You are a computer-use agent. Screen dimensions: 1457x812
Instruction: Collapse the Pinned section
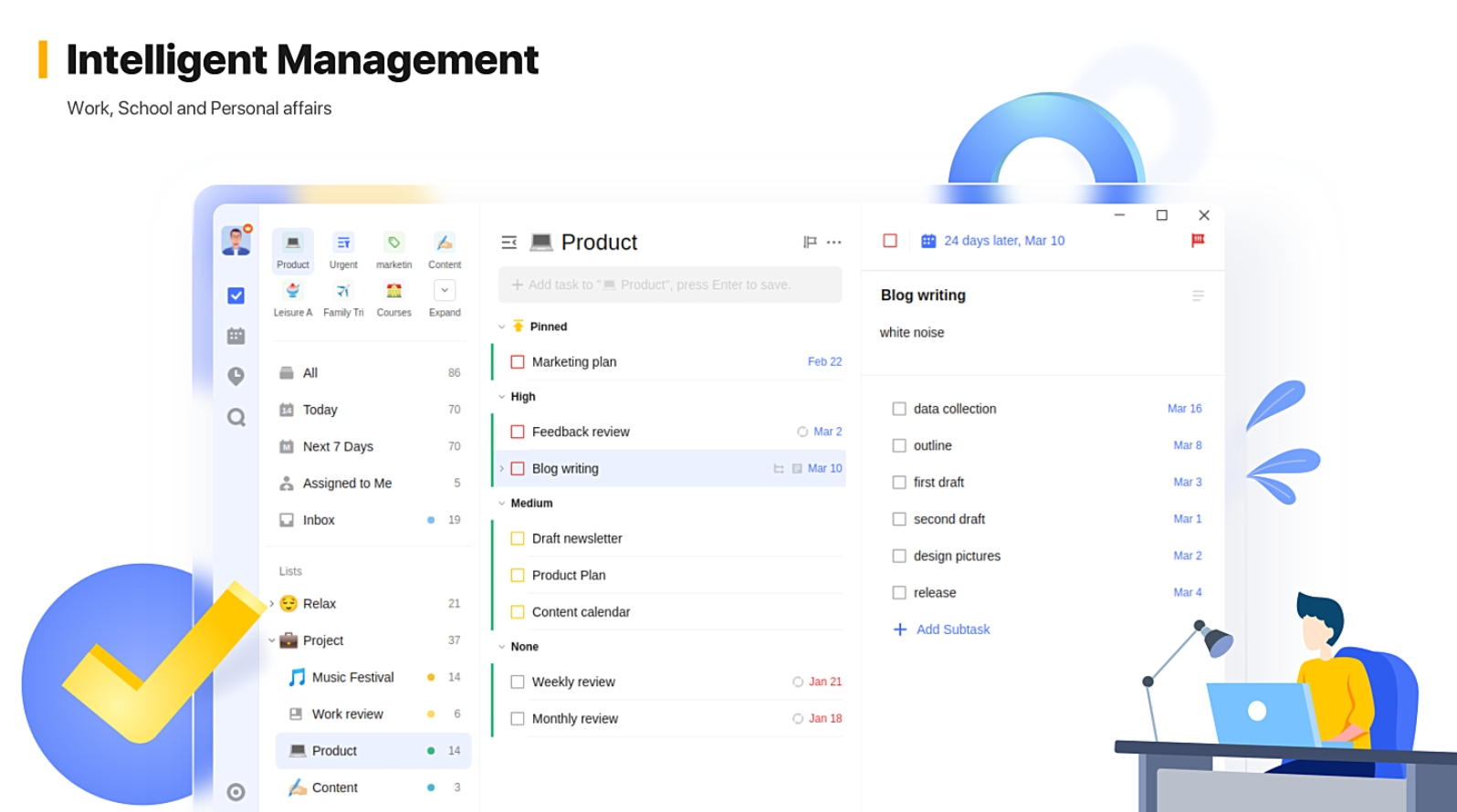click(x=502, y=327)
